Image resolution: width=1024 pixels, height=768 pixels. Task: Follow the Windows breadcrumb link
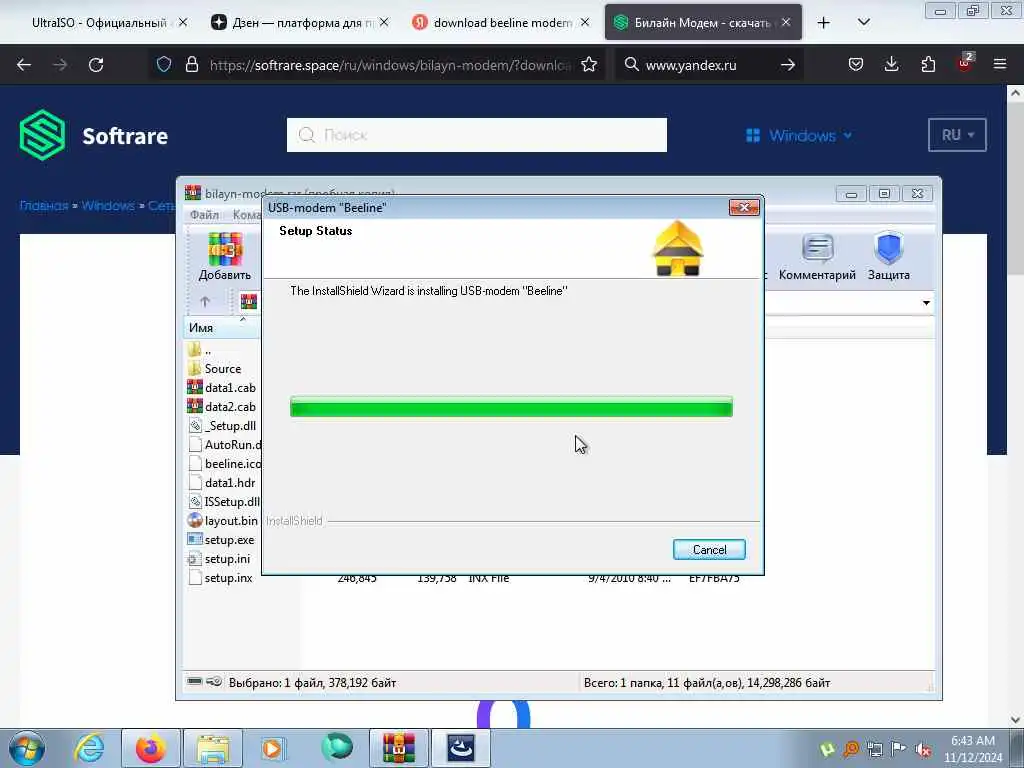point(108,206)
